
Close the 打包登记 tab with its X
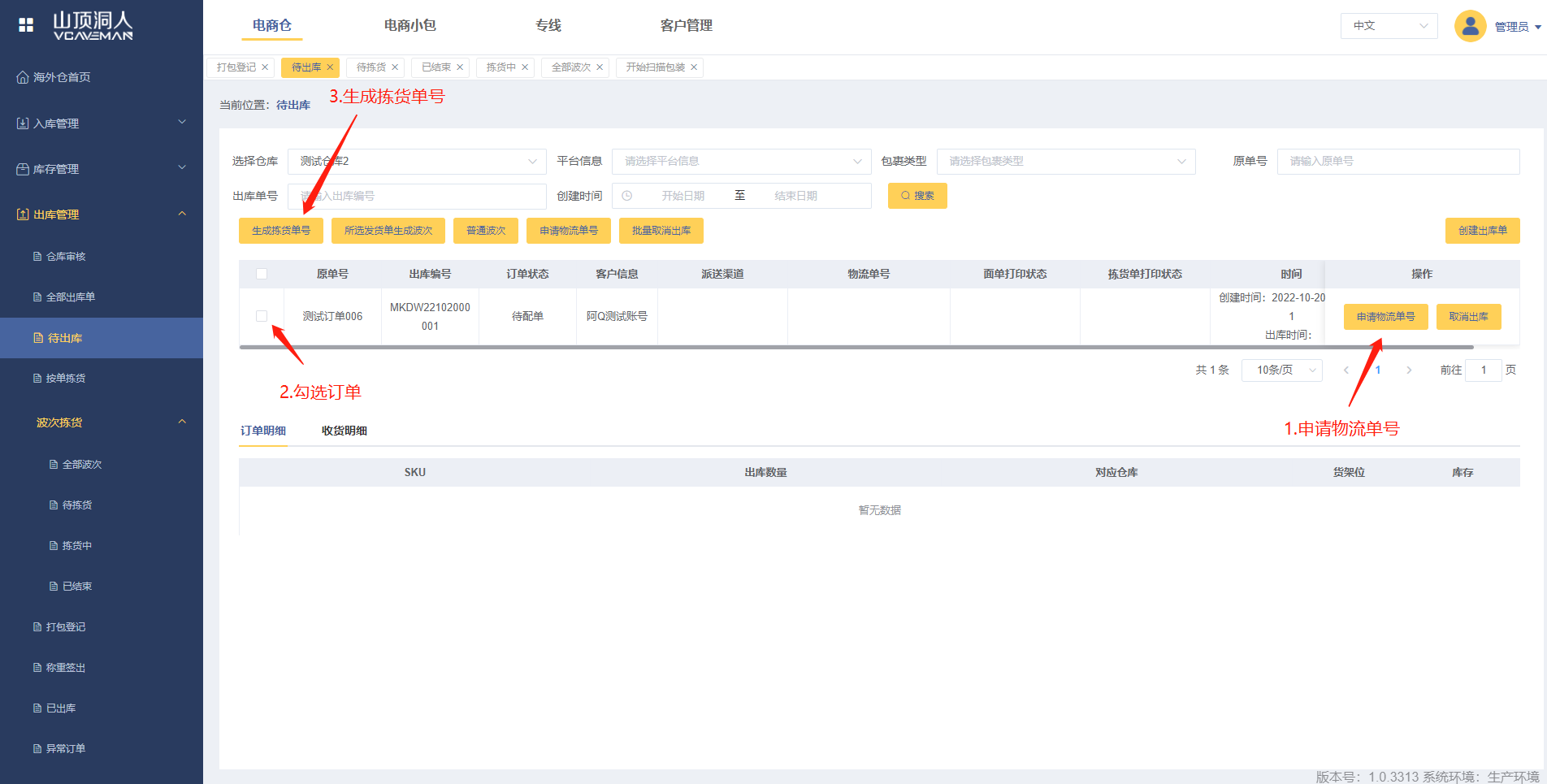pyautogui.click(x=265, y=67)
